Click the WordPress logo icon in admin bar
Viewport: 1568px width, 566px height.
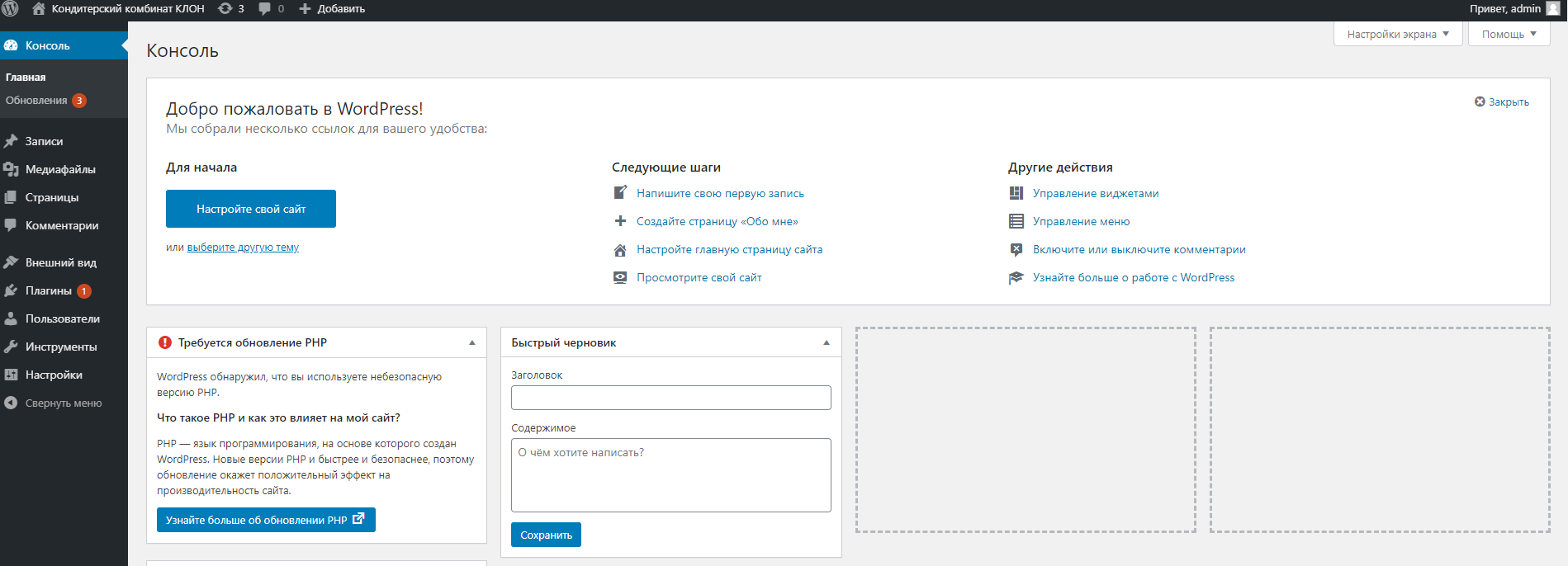tap(10, 8)
